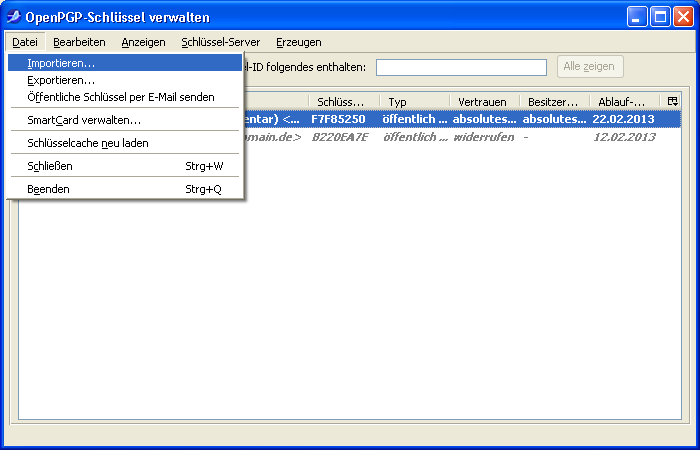Choose Schließen from the menu
The height and width of the screenshot is (450, 700).
coord(125,166)
